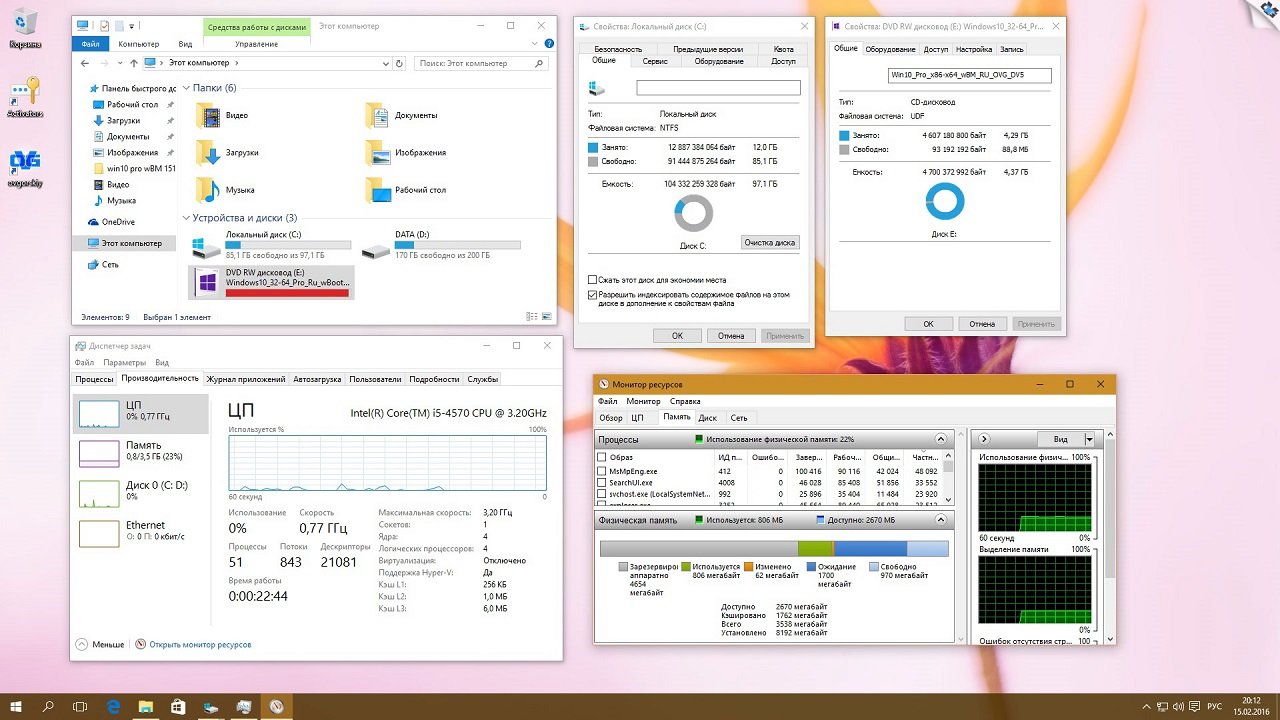Open the DVD RW drive (E:) icon
The width and height of the screenshot is (1280, 720).
(x=207, y=283)
